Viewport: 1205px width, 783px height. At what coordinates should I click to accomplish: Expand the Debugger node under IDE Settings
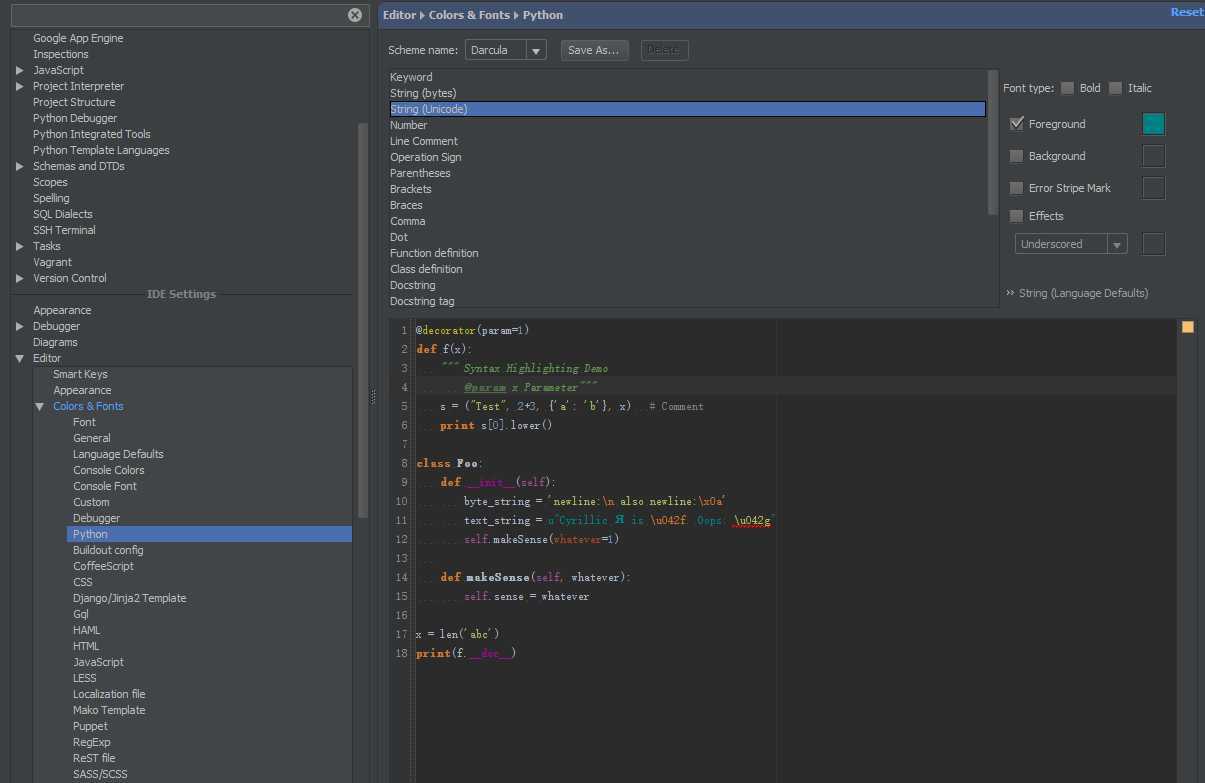[x=20, y=326]
